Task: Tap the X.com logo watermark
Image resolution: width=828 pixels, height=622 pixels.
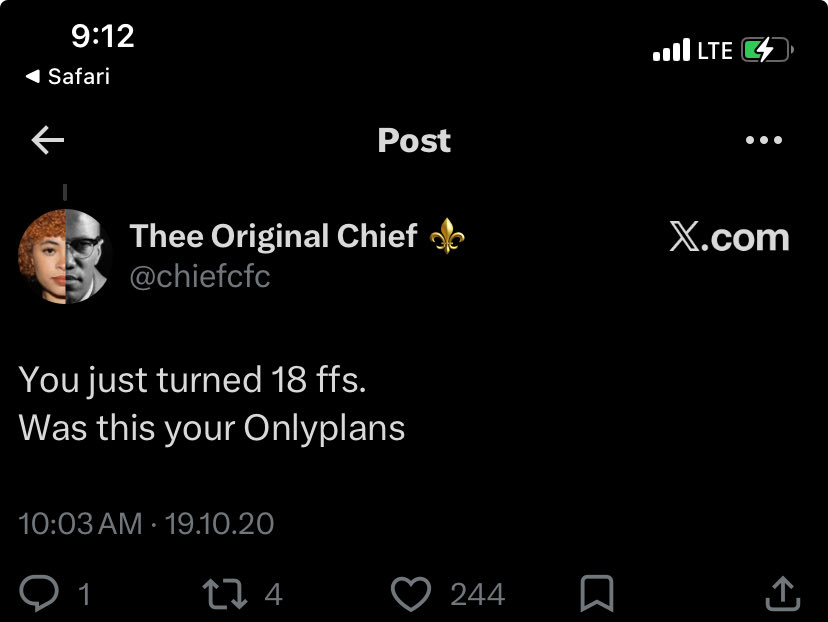Action: tap(729, 237)
